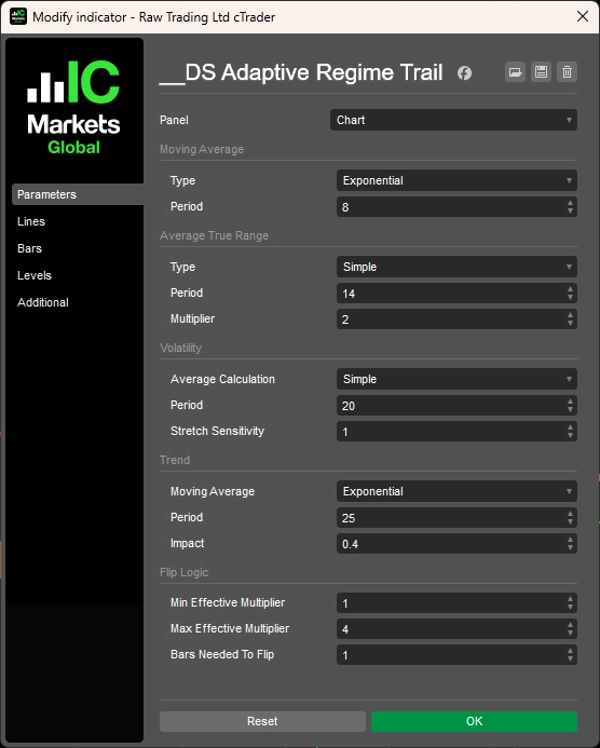Increase the Trend Period stepper

[570, 514]
